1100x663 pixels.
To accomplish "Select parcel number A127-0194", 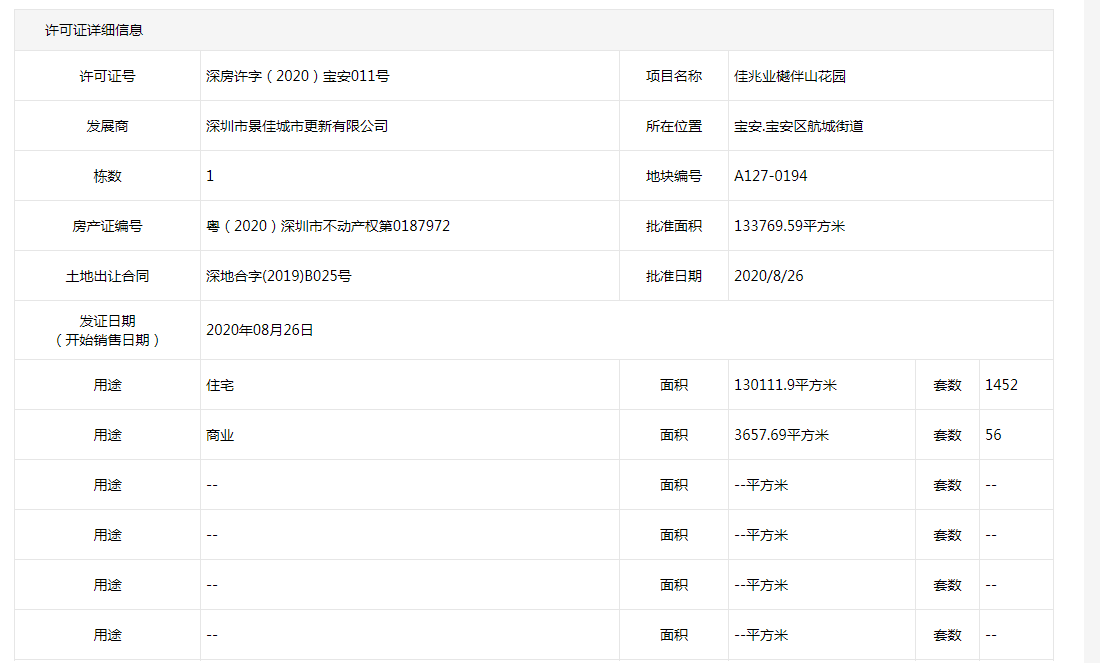I will [770, 175].
